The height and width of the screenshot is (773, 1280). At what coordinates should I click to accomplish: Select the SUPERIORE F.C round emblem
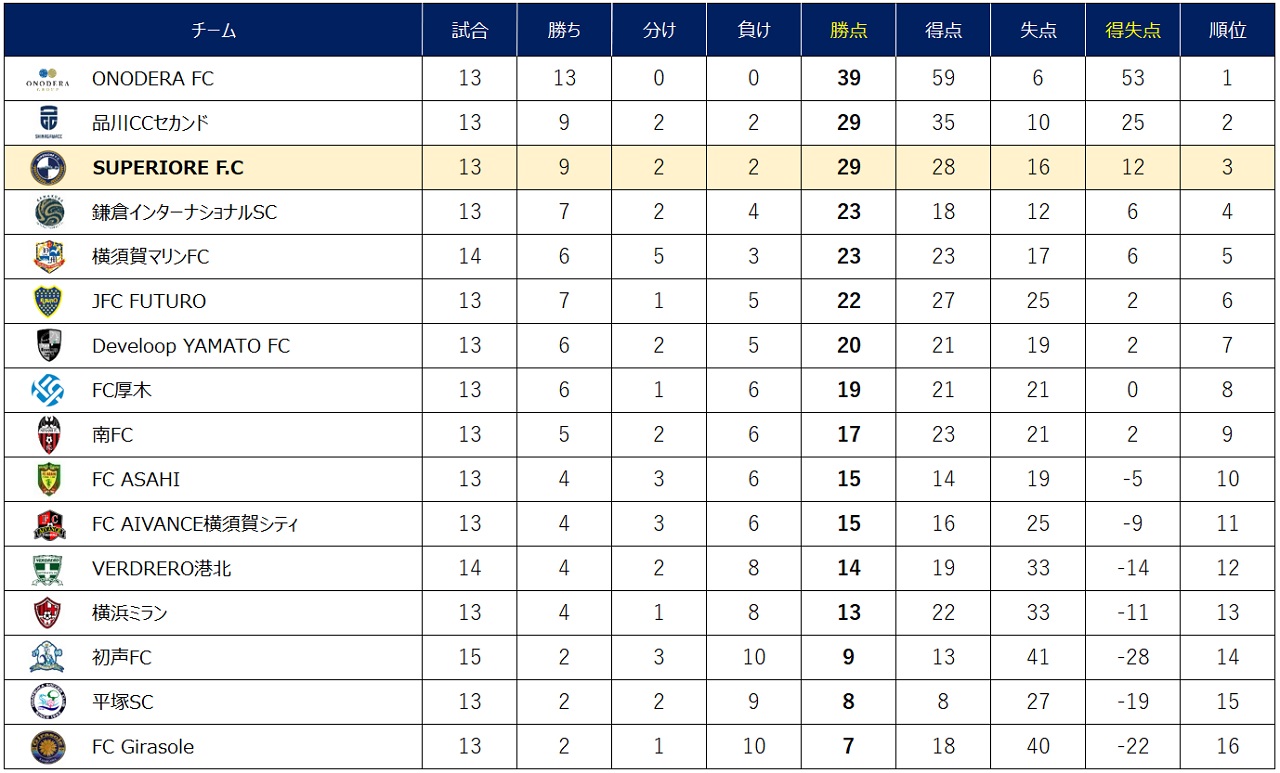pyautogui.click(x=48, y=167)
